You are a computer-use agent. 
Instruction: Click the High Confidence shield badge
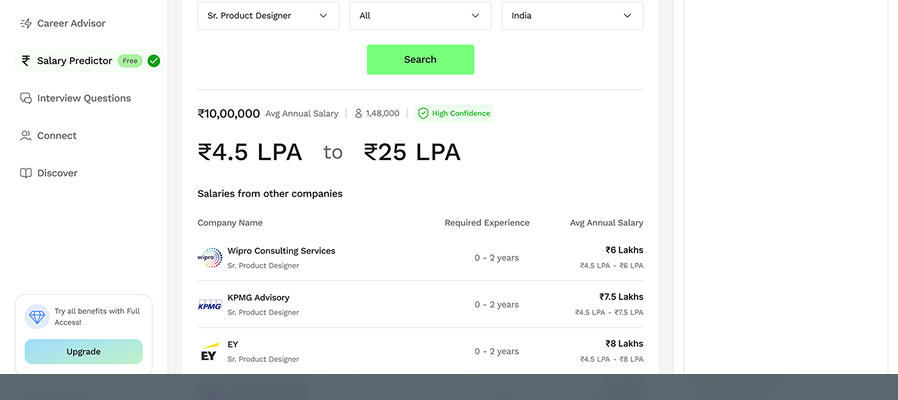(x=454, y=113)
